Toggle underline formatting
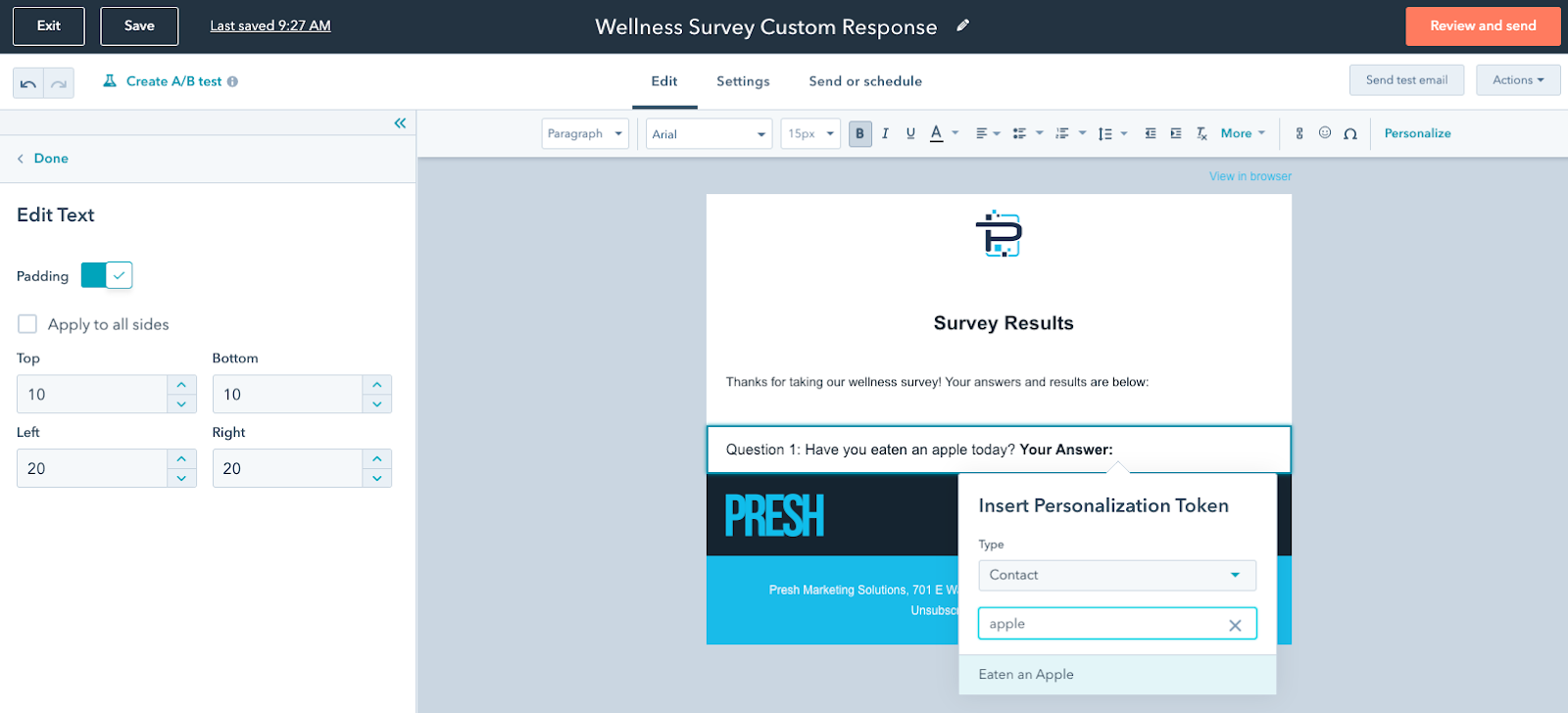The height and width of the screenshot is (713, 1568). [910, 133]
